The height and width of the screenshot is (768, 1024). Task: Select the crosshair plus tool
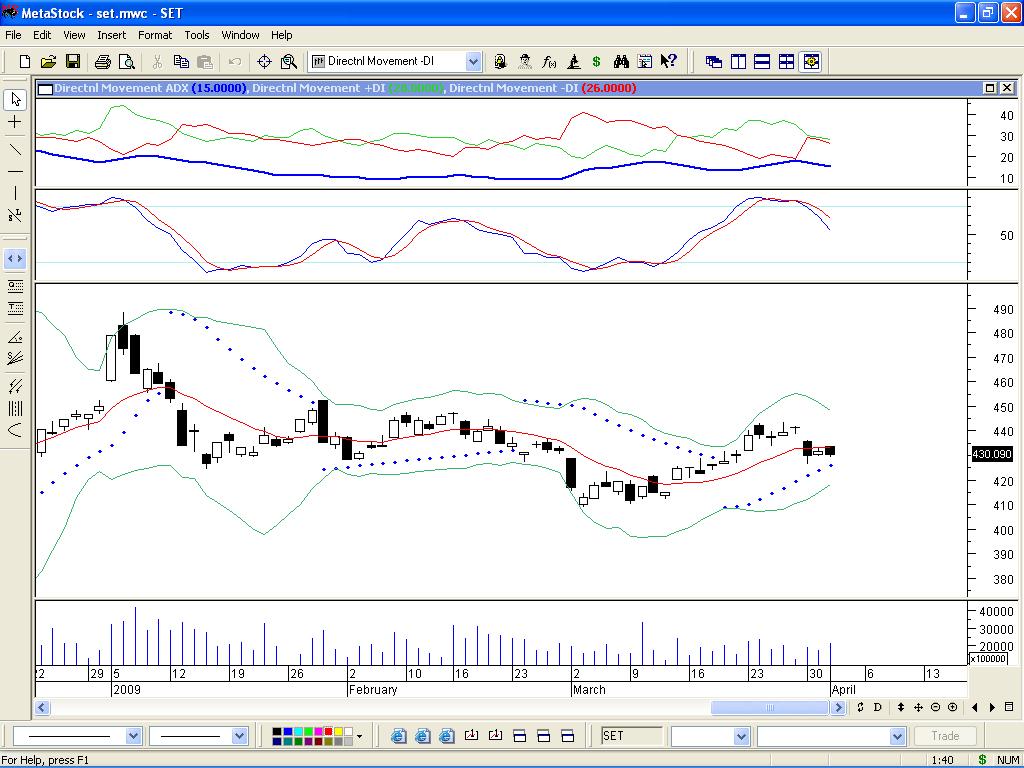[15, 122]
